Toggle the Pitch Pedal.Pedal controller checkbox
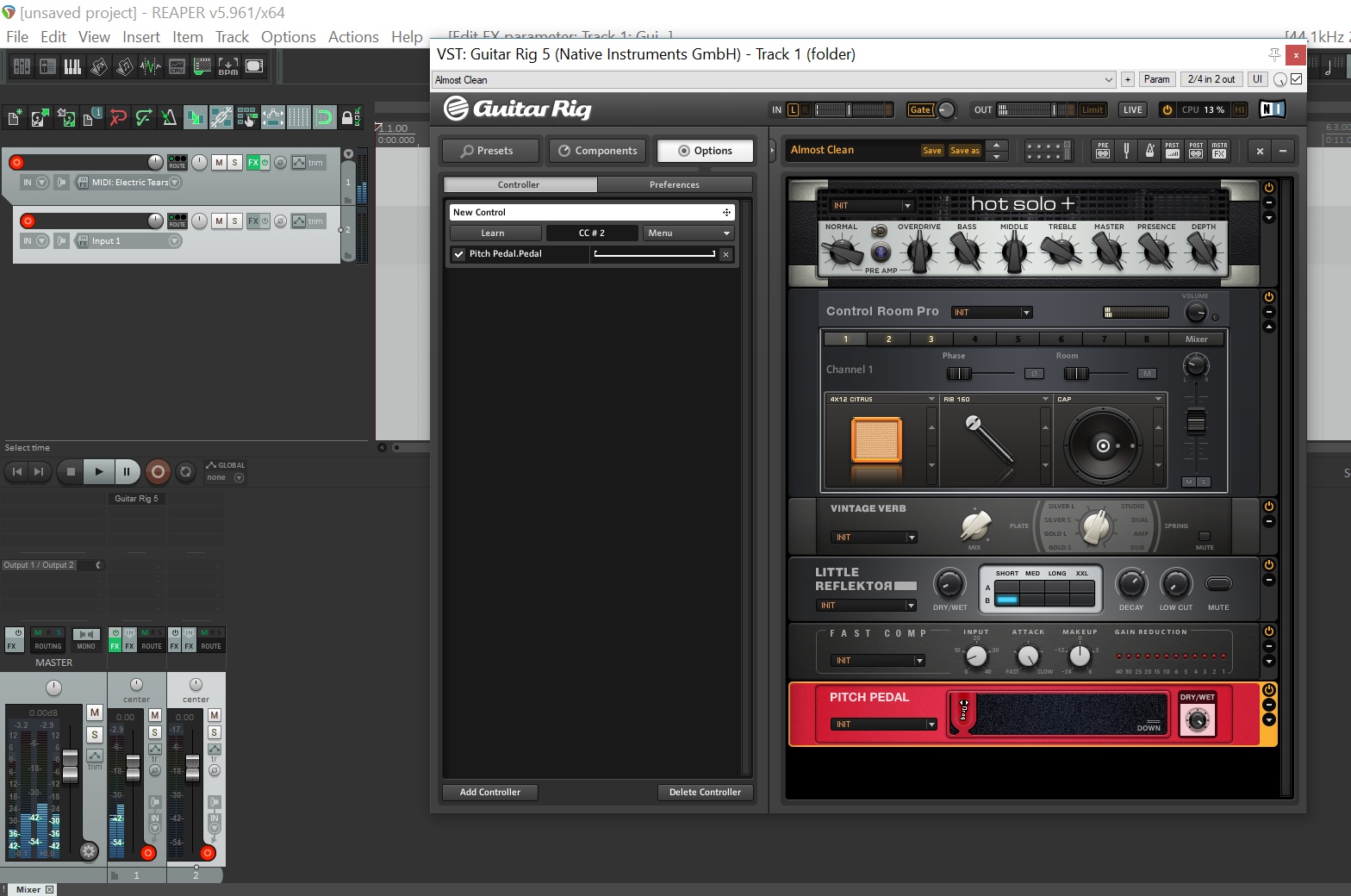The image size is (1351, 896). [x=458, y=254]
